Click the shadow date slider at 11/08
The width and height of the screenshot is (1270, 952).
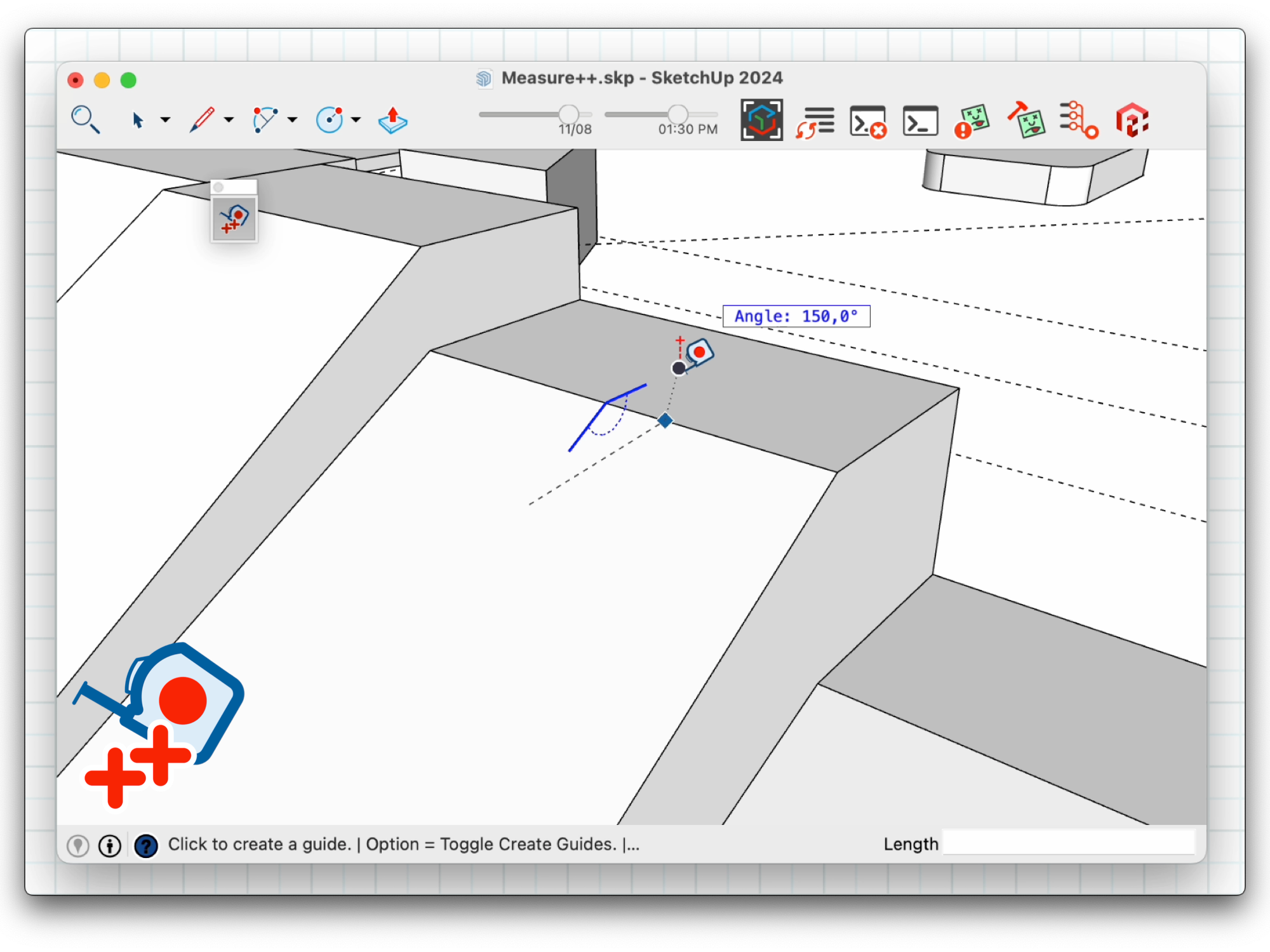click(x=568, y=114)
